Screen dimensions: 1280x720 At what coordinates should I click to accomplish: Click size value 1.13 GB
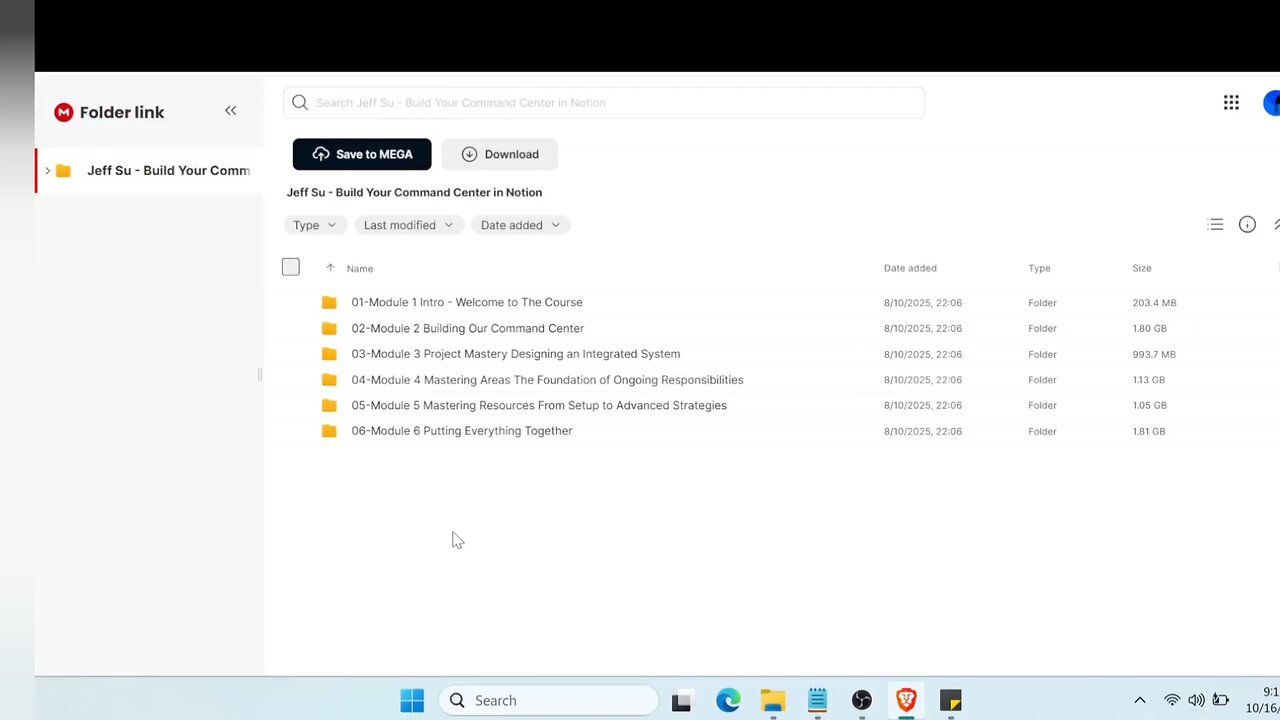click(1149, 380)
